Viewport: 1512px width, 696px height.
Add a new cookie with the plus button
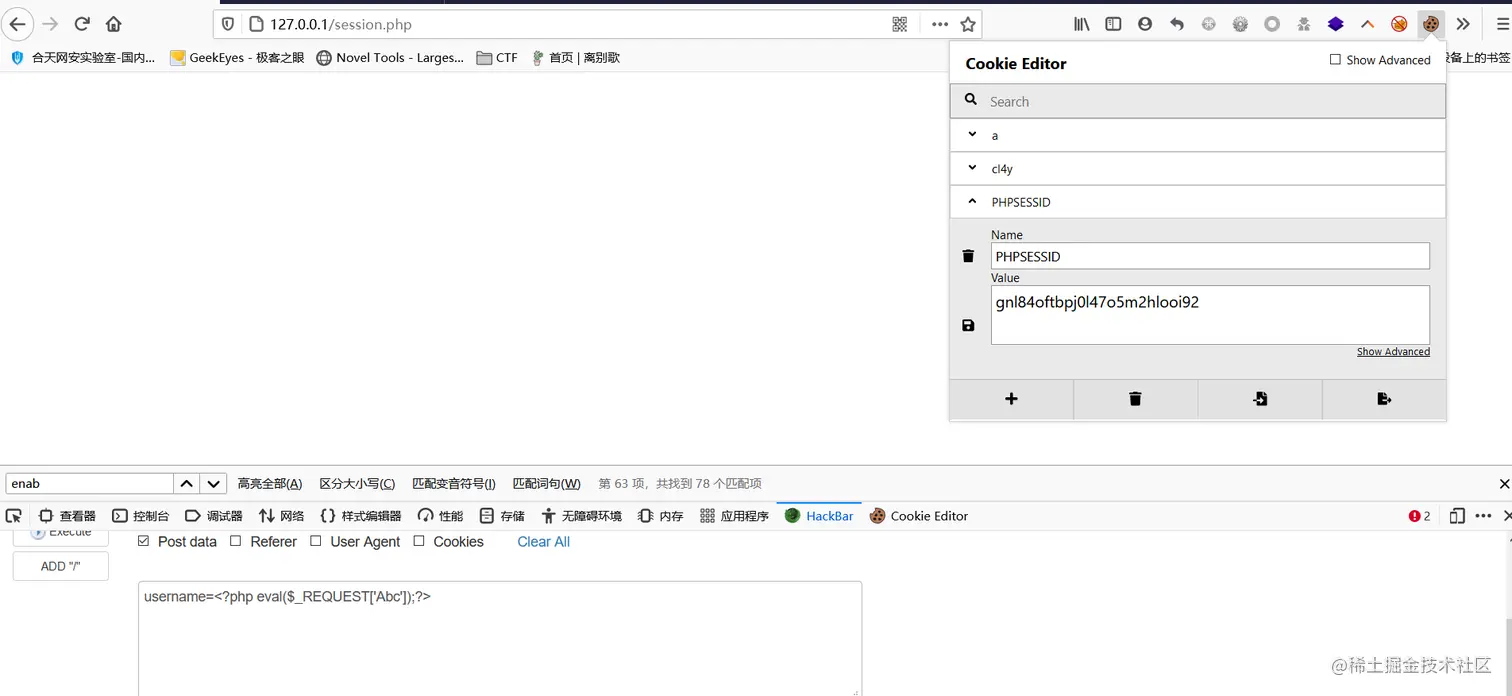click(x=1011, y=399)
